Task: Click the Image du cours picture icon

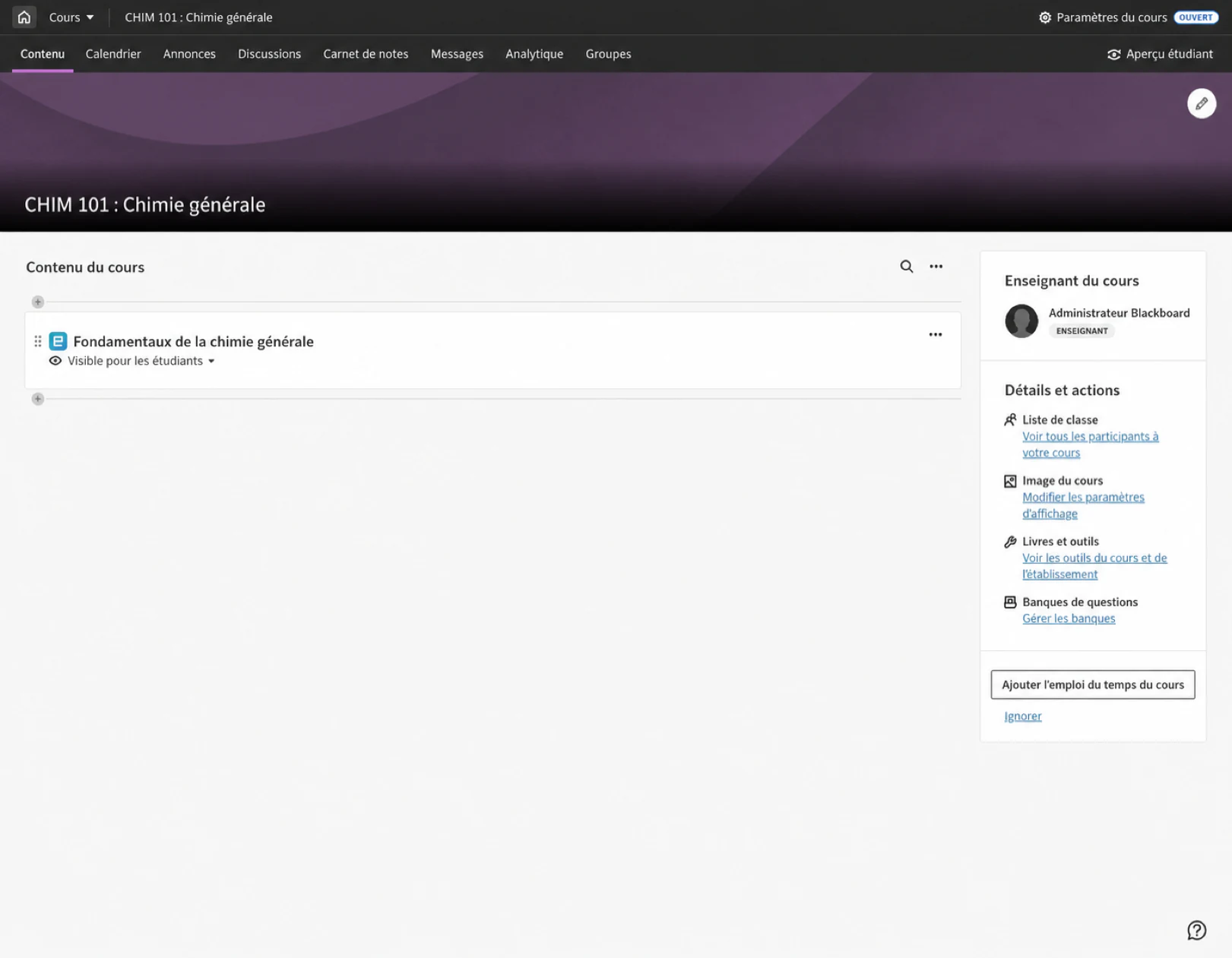Action: click(1010, 481)
